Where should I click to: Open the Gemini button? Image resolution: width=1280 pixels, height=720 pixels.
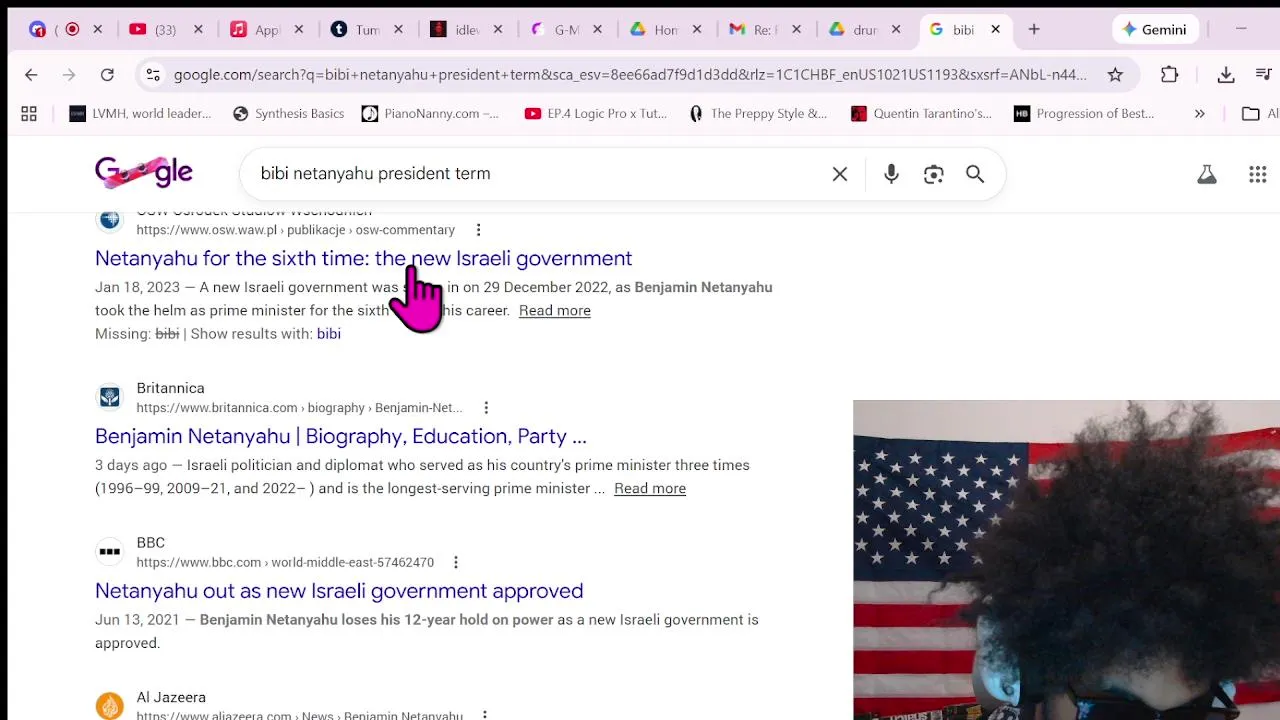click(x=1154, y=30)
